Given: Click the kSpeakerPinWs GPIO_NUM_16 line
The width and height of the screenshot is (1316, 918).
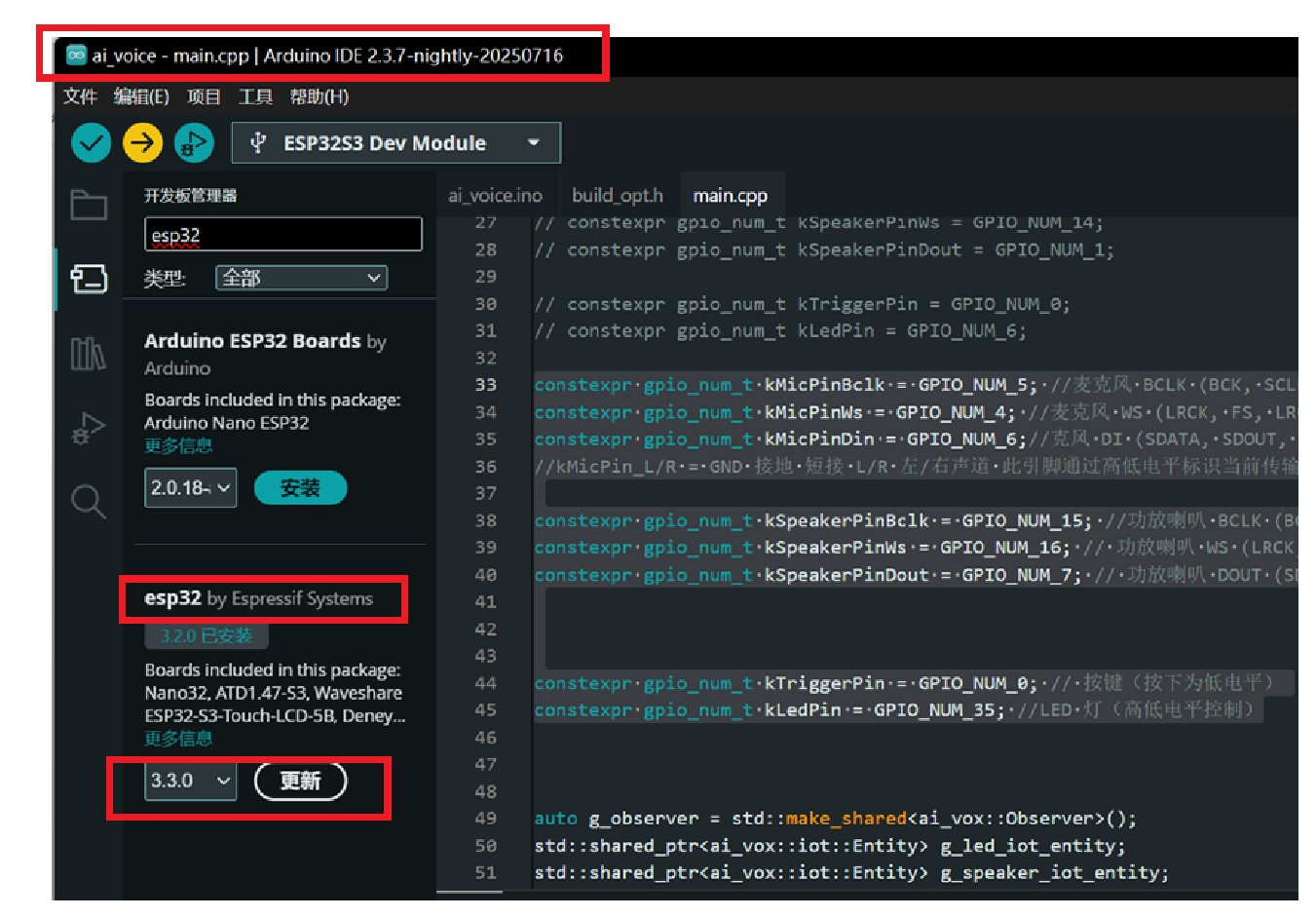Looking at the screenshot, I should [x=915, y=548].
